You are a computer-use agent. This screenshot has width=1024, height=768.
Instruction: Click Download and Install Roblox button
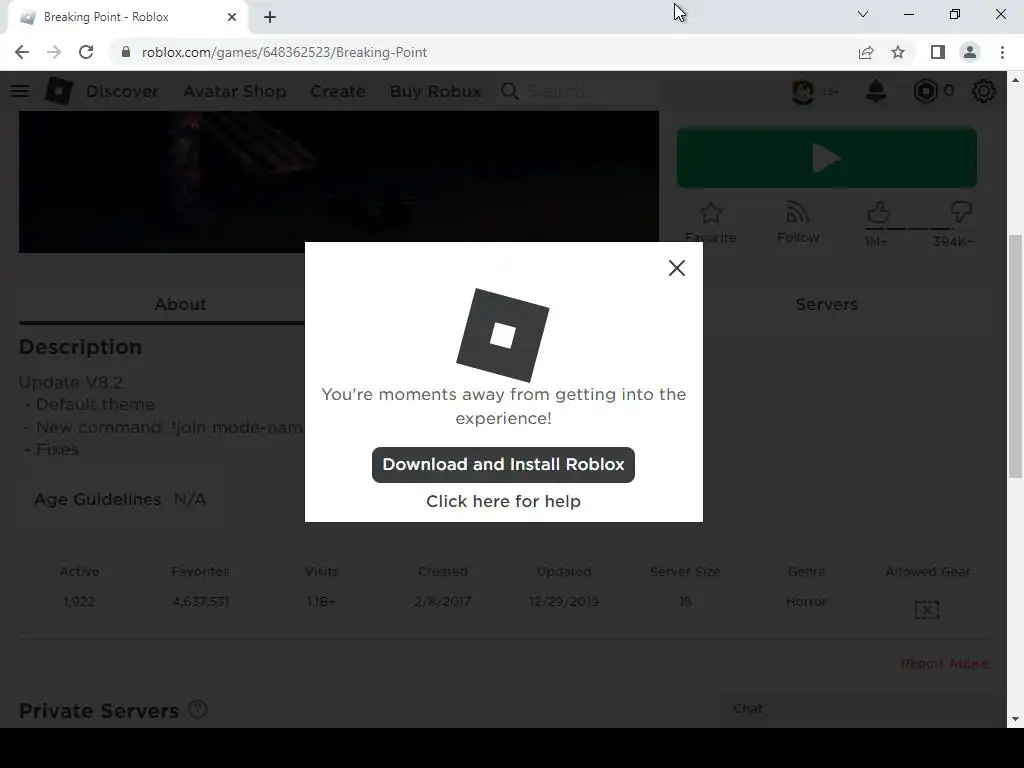pos(503,465)
